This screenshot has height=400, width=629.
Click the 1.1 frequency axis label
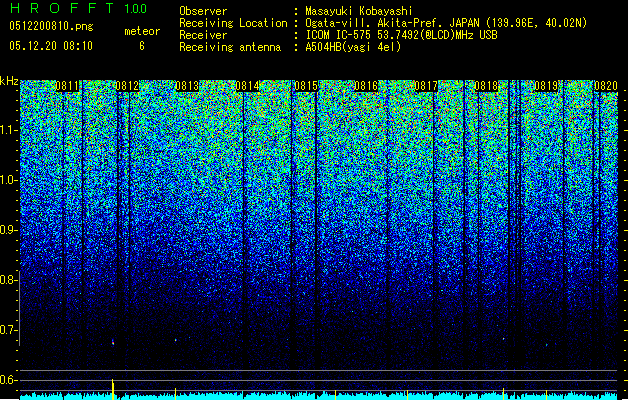(9, 130)
